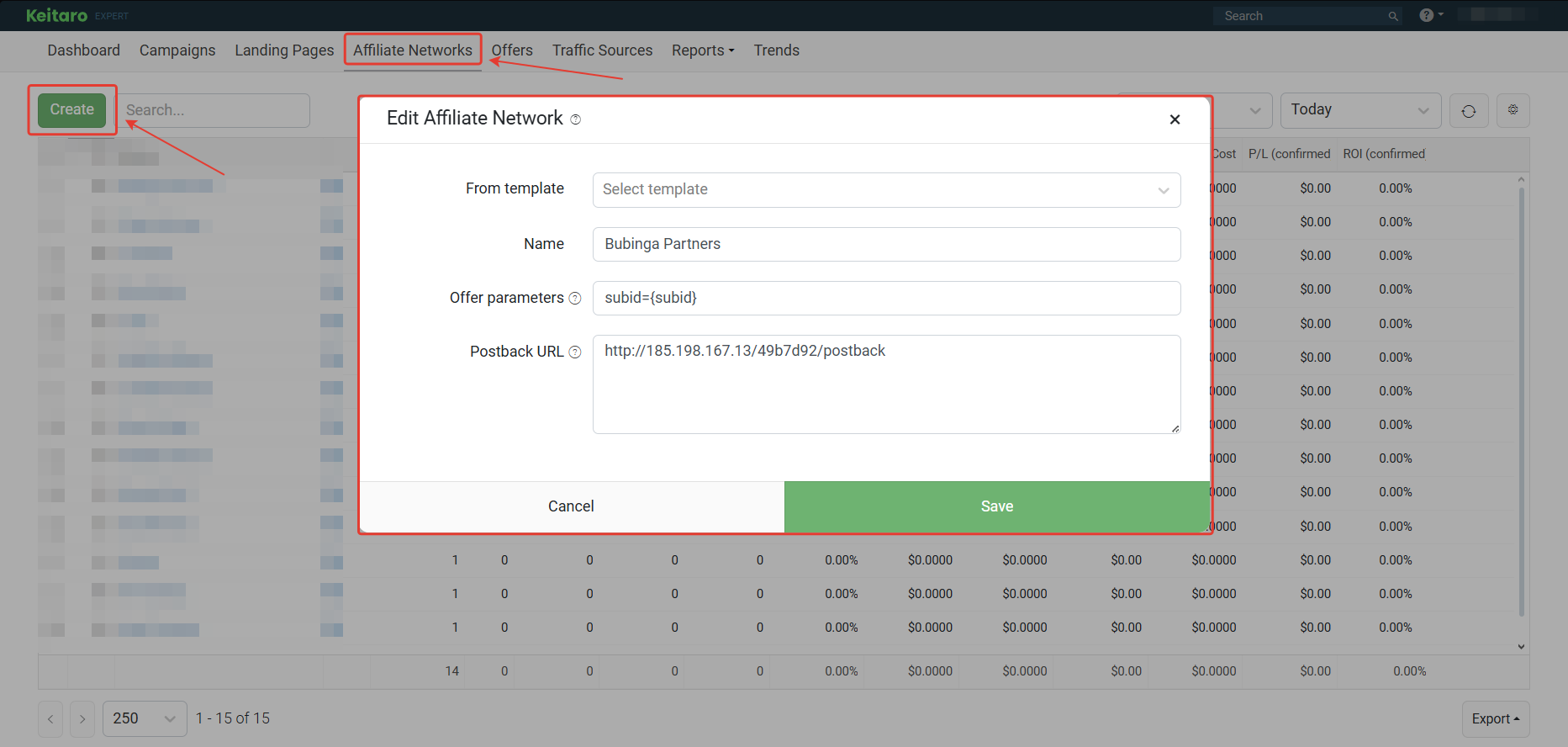Viewport: 1568px width, 747px height.
Task: Open the Offers tab
Action: [x=512, y=50]
